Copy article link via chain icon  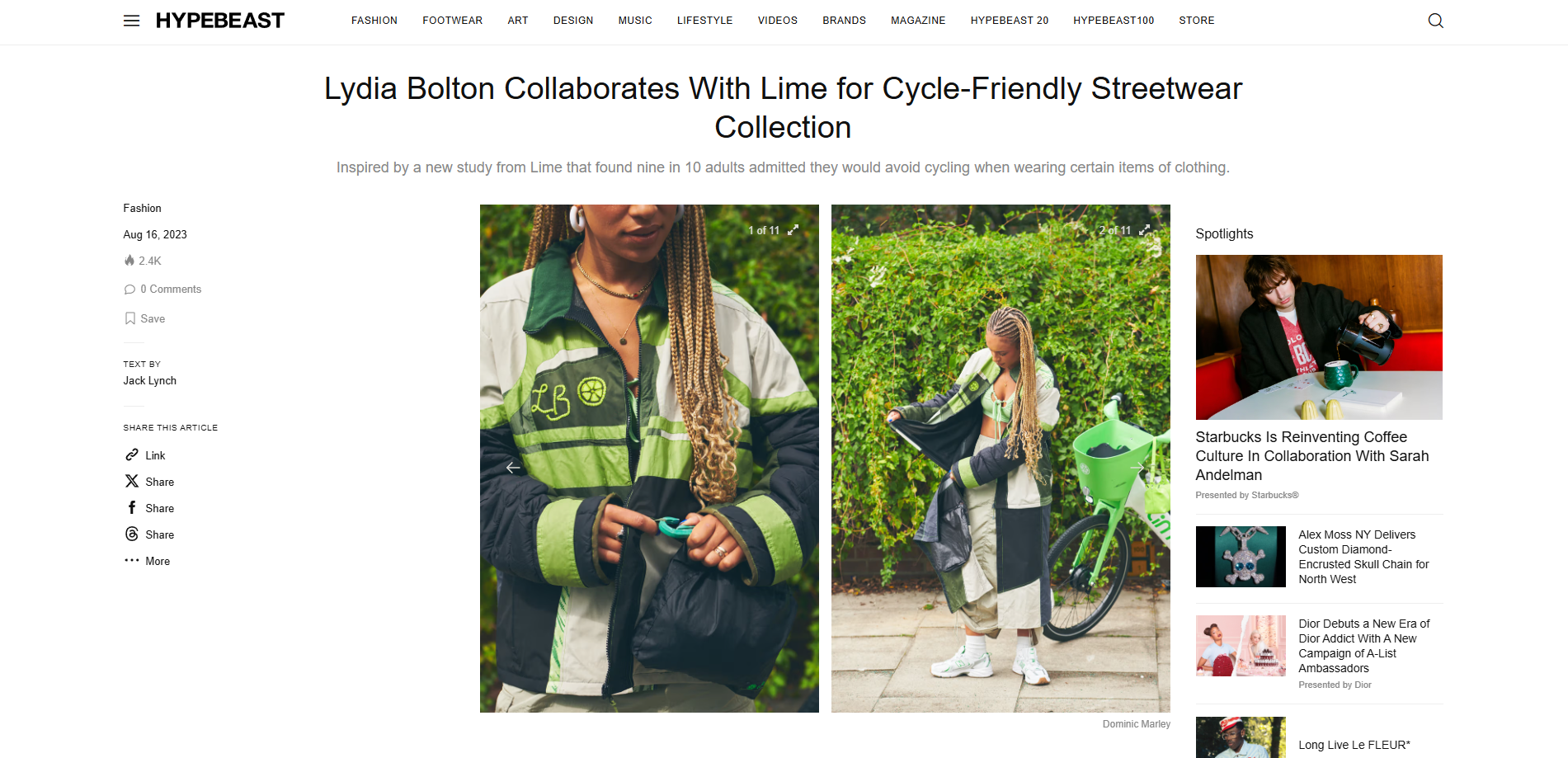click(132, 455)
